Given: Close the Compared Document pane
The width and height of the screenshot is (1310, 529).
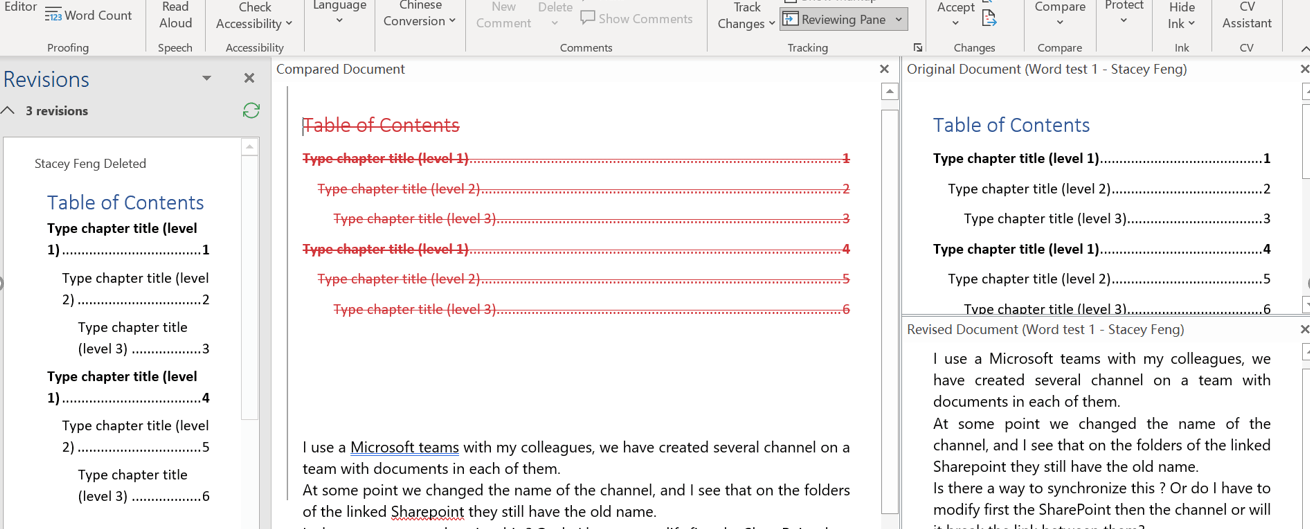Looking at the screenshot, I should (x=884, y=69).
